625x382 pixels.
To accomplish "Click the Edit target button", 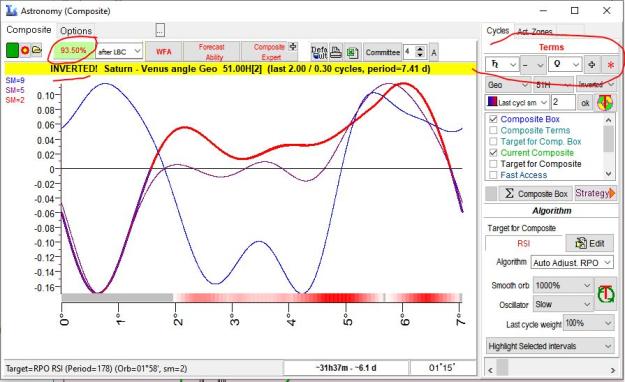I will tap(589, 243).
